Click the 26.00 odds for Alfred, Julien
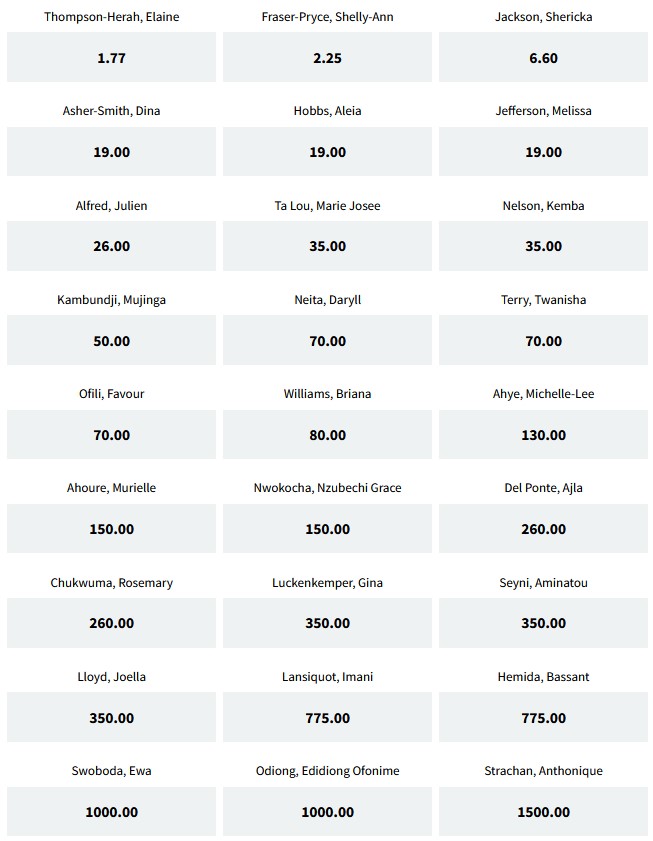Screen dimensions: 653x841 111,246
